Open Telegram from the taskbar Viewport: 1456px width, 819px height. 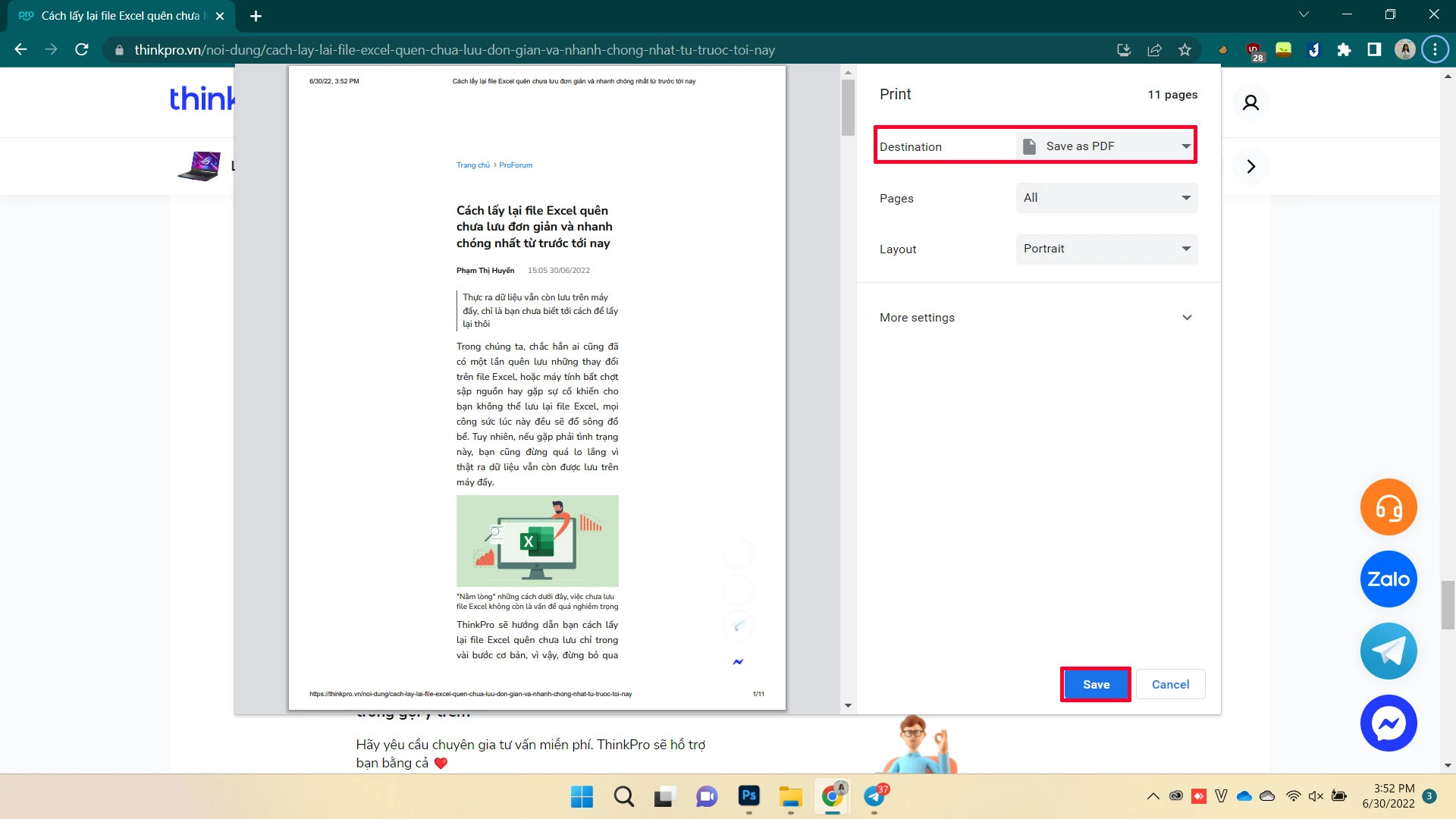874,796
